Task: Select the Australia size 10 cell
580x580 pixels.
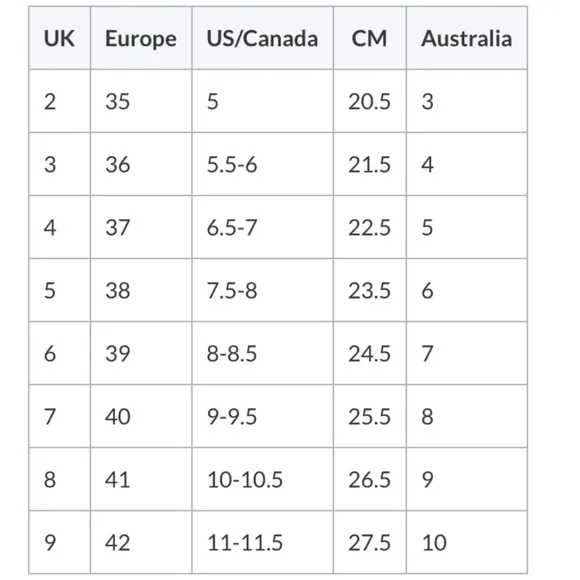Action: pyautogui.click(x=467, y=543)
